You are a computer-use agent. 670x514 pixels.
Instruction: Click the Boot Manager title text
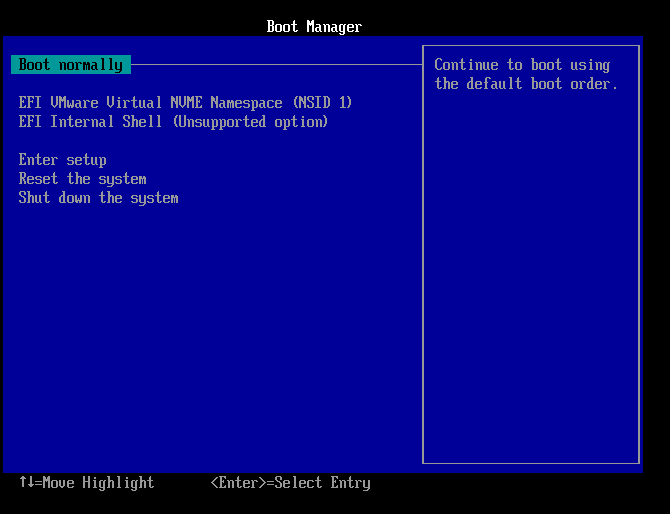314,27
